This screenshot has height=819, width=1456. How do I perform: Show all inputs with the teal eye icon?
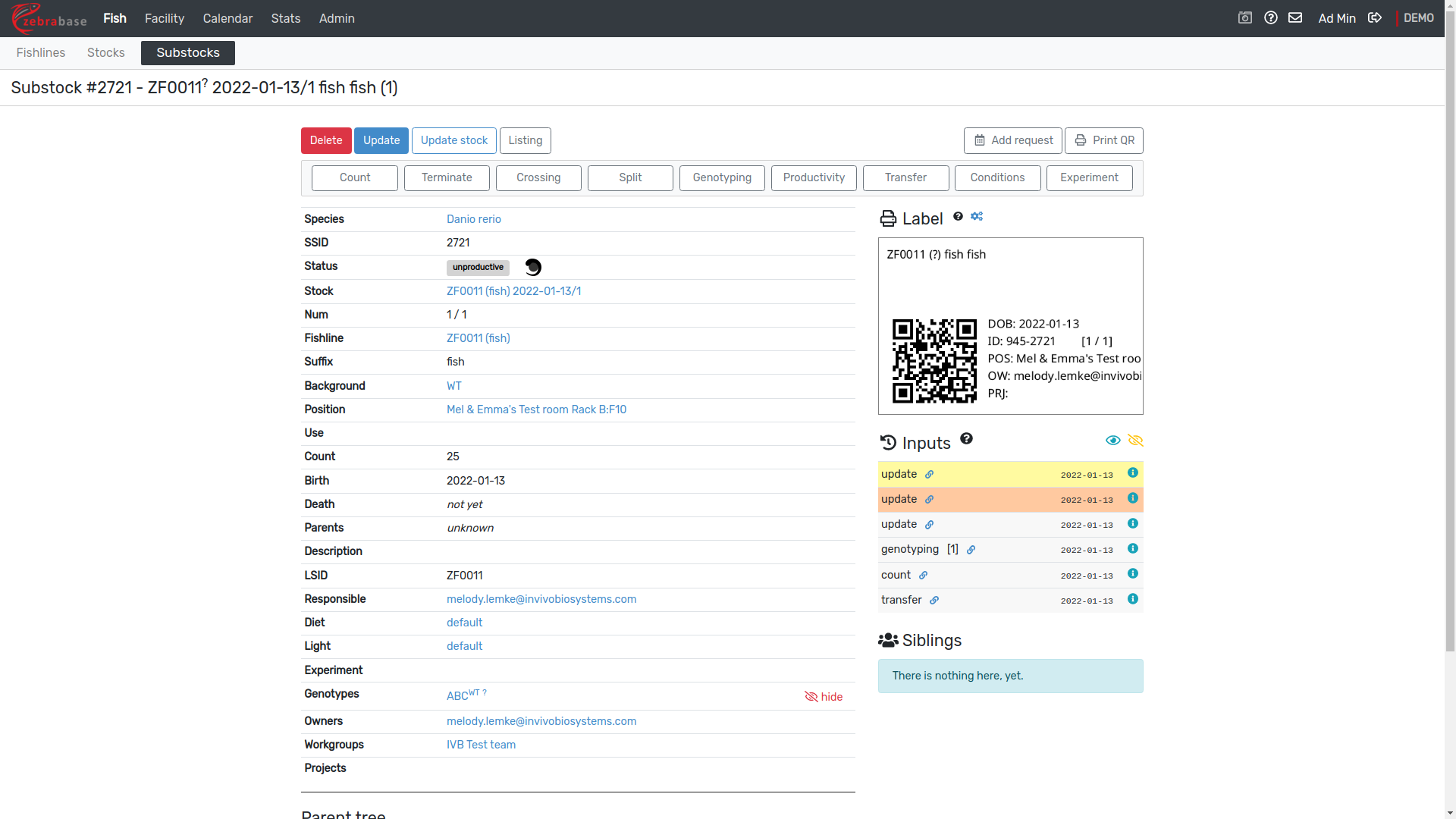tap(1112, 441)
